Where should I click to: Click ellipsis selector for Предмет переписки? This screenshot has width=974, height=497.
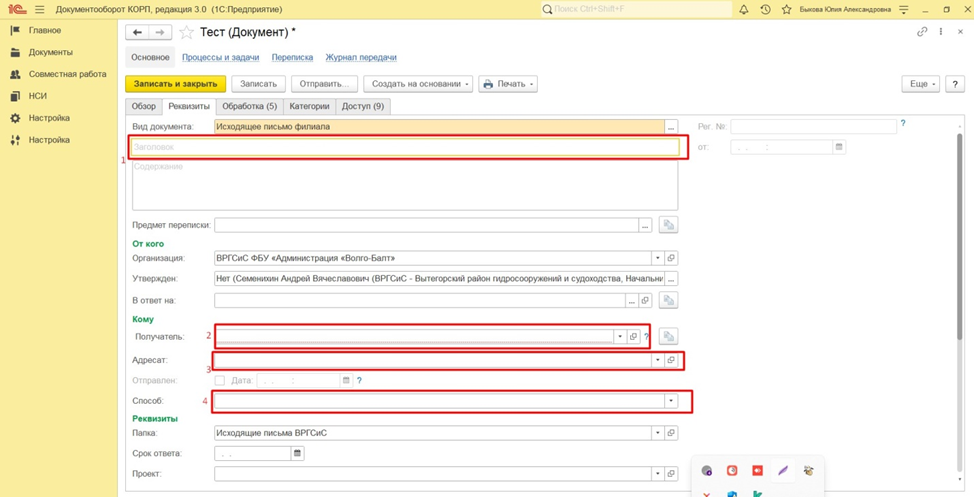point(645,226)
